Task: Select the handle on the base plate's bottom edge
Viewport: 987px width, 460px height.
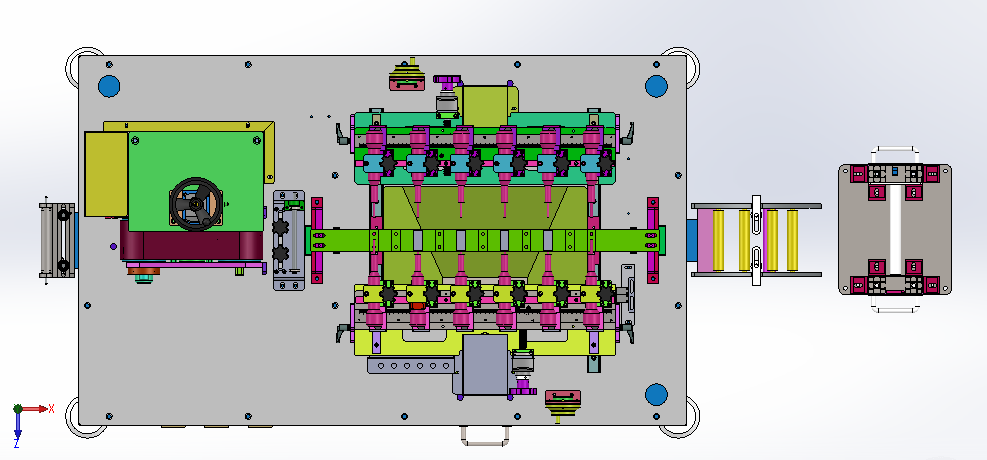Action: point(485,435)
